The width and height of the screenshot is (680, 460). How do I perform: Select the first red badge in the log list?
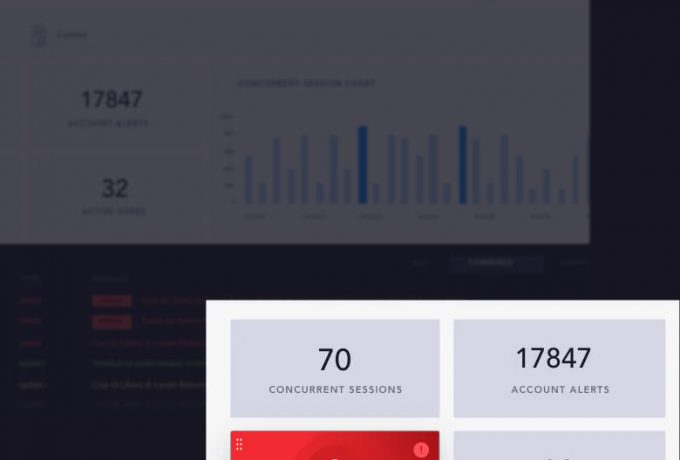(x=111, y=300)
